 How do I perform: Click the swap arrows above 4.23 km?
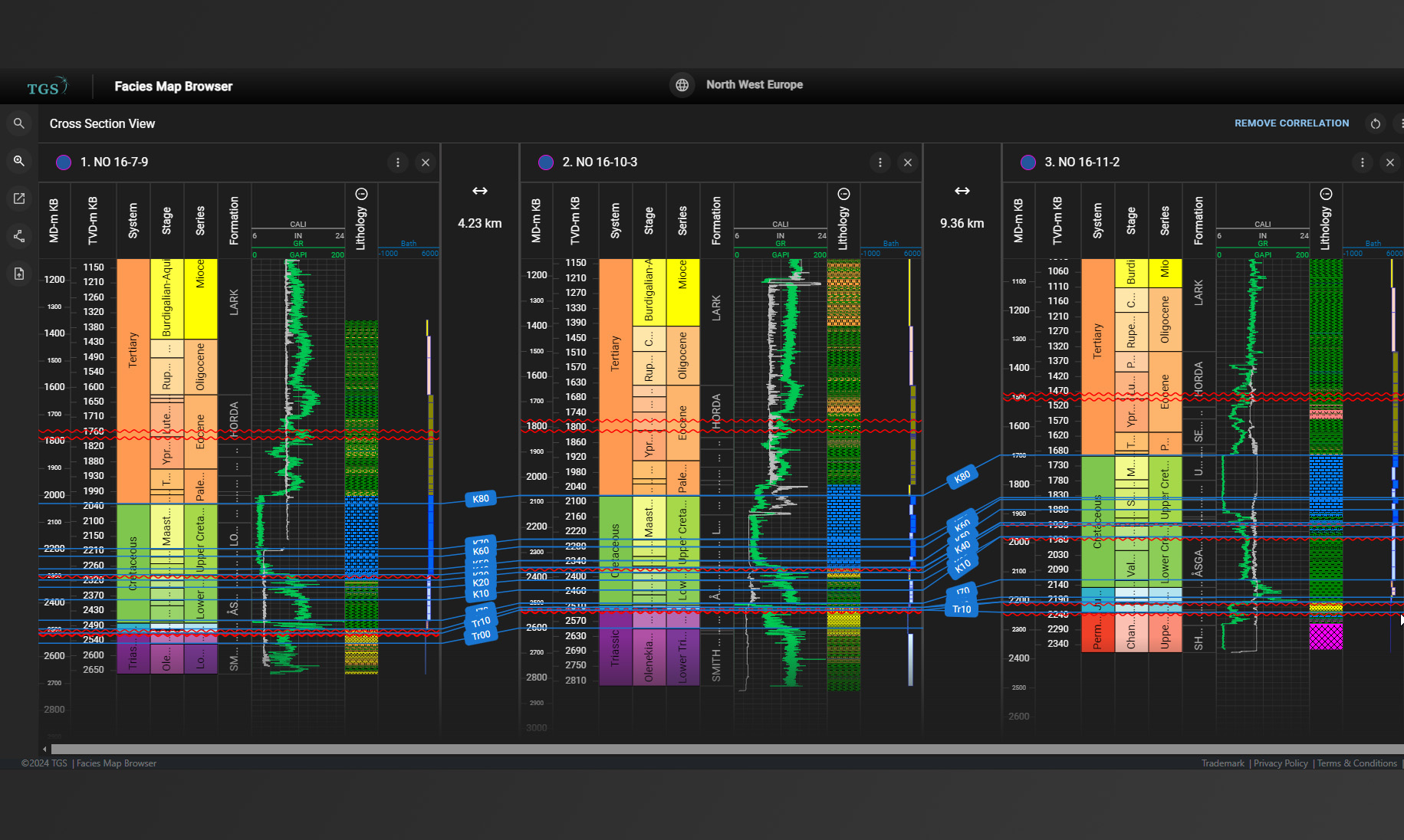480,191
